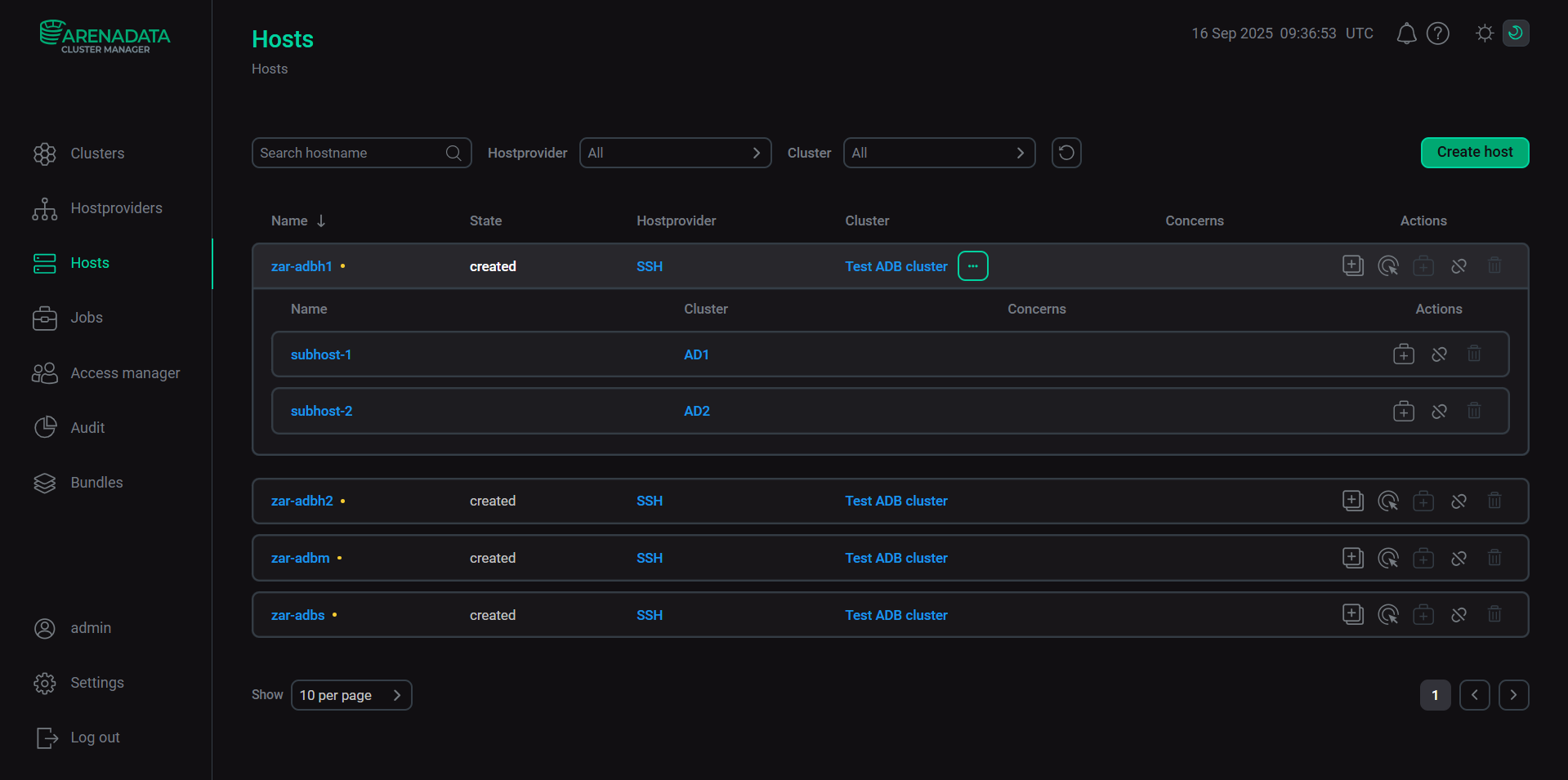The height and width of the screenshot is (780, 1568).
Task: Open the Cluster filter dropdown
Action: pyautogui.click(x=939, y=153)
